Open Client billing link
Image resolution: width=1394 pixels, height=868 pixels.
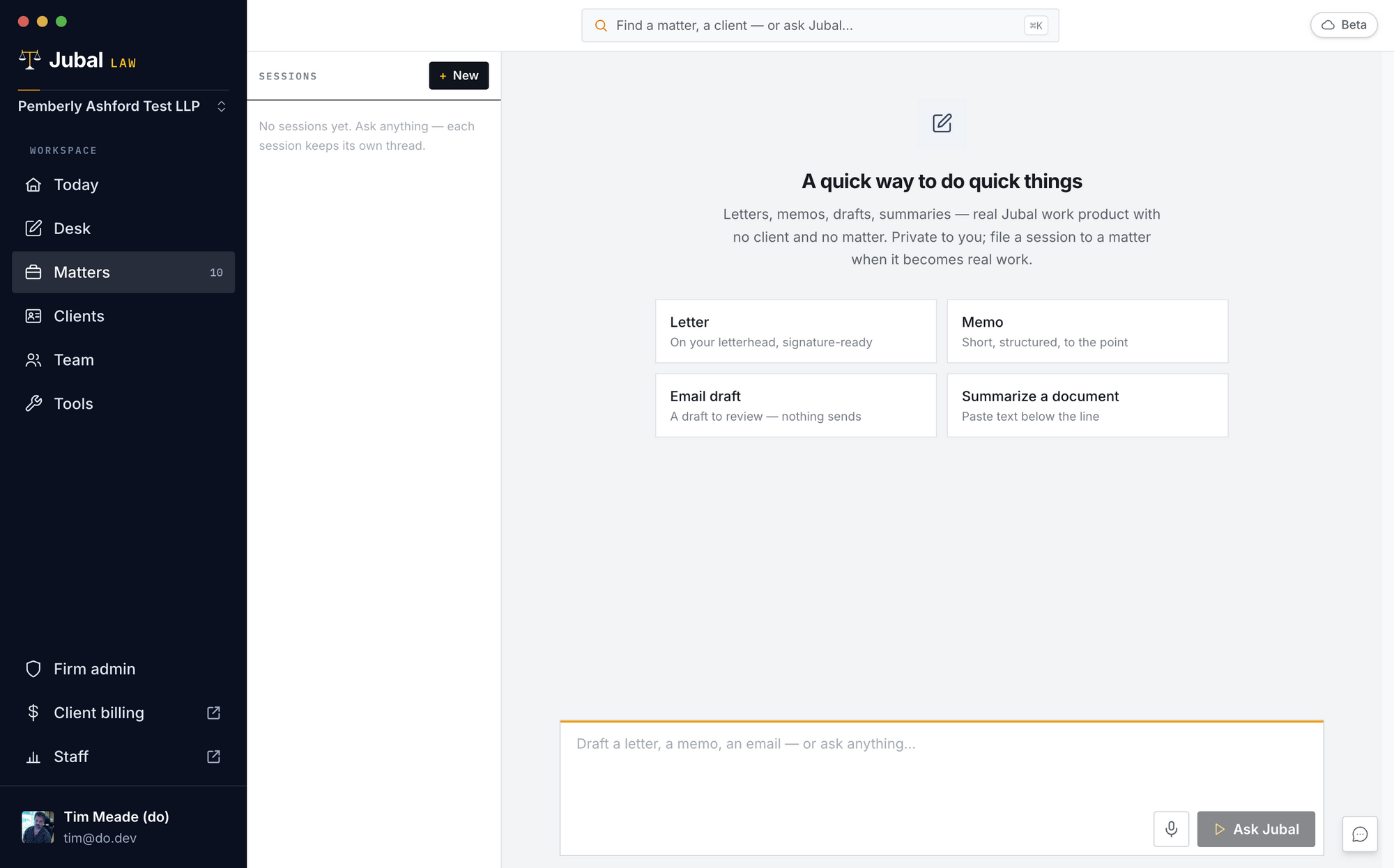[x=123, y=713]
